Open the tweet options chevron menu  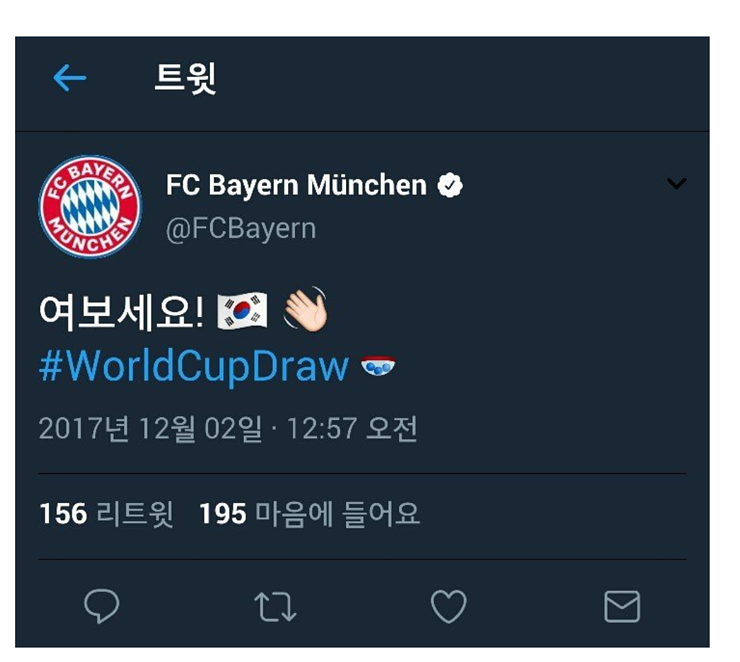676,184
